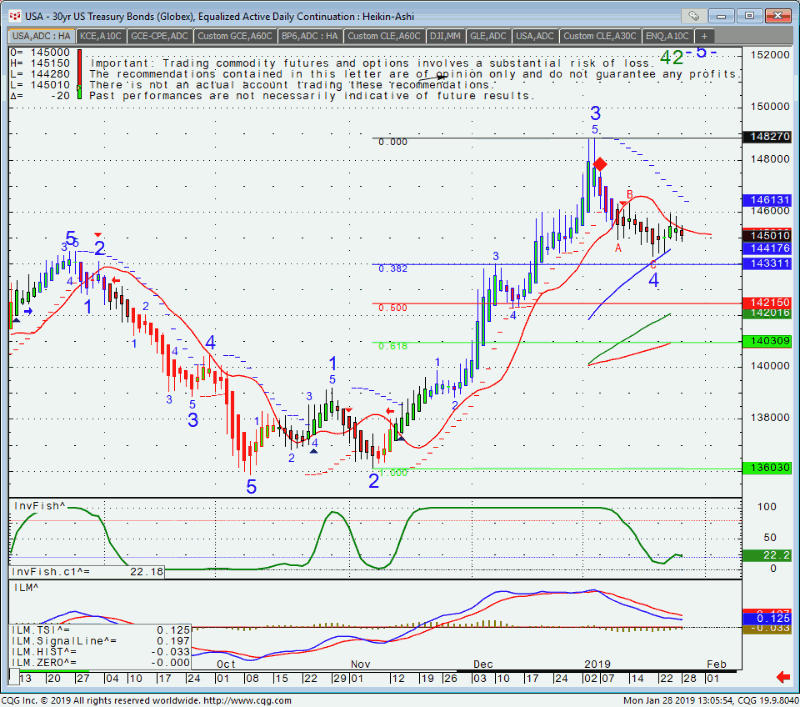Select the GCE-CPE,ADC tab
Screen dimensions: 800x707
[158, 36]
